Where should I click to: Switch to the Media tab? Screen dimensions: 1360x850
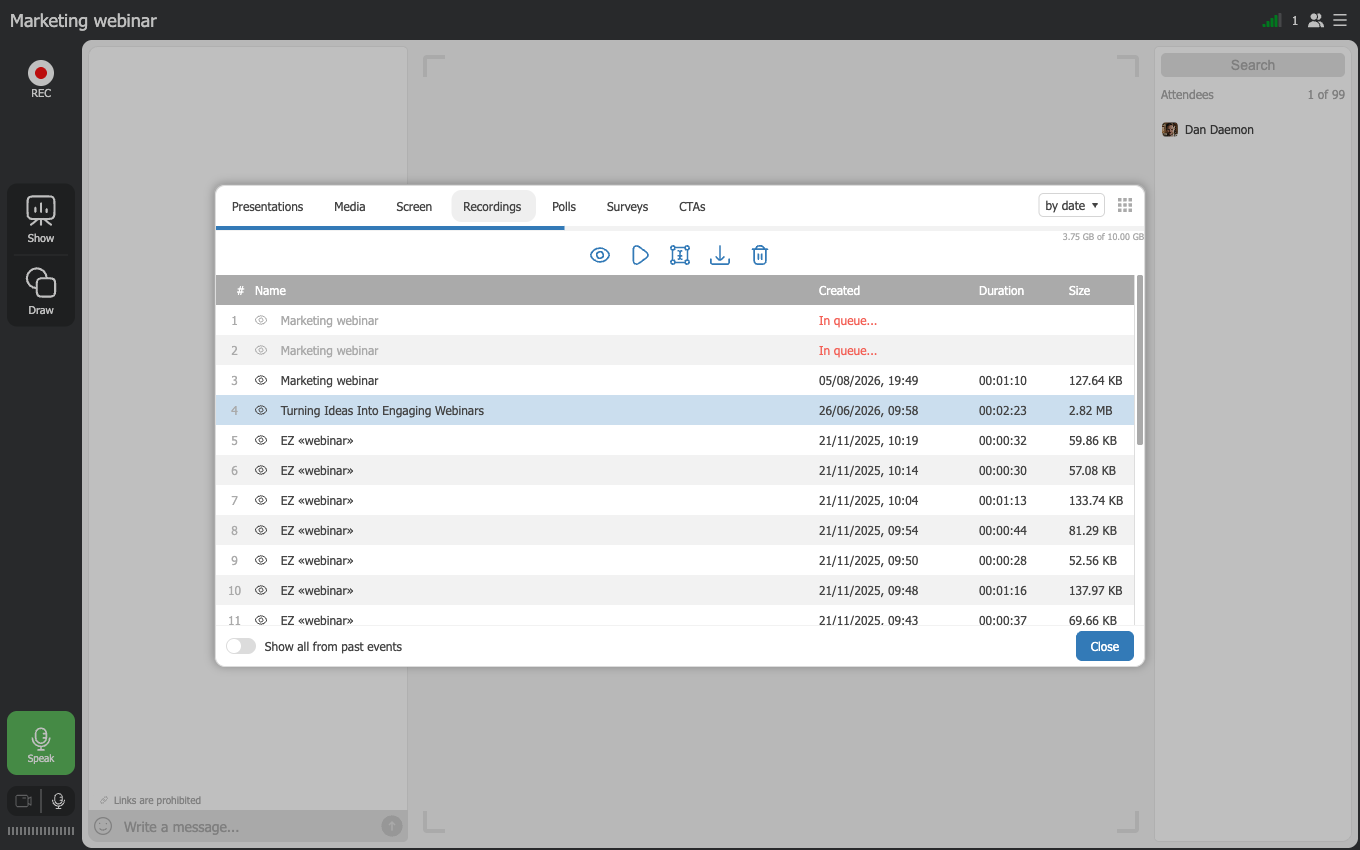pyautogui.click(x=350, y=207)
